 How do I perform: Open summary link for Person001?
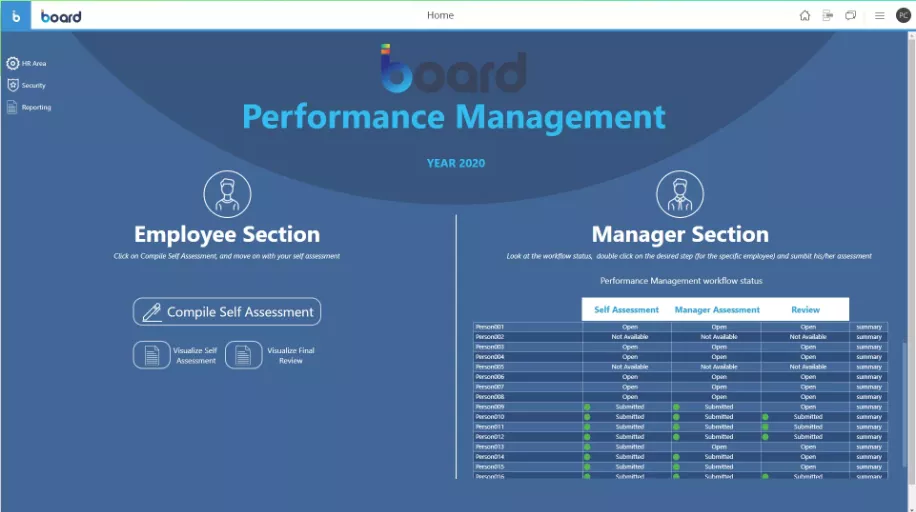869,327
